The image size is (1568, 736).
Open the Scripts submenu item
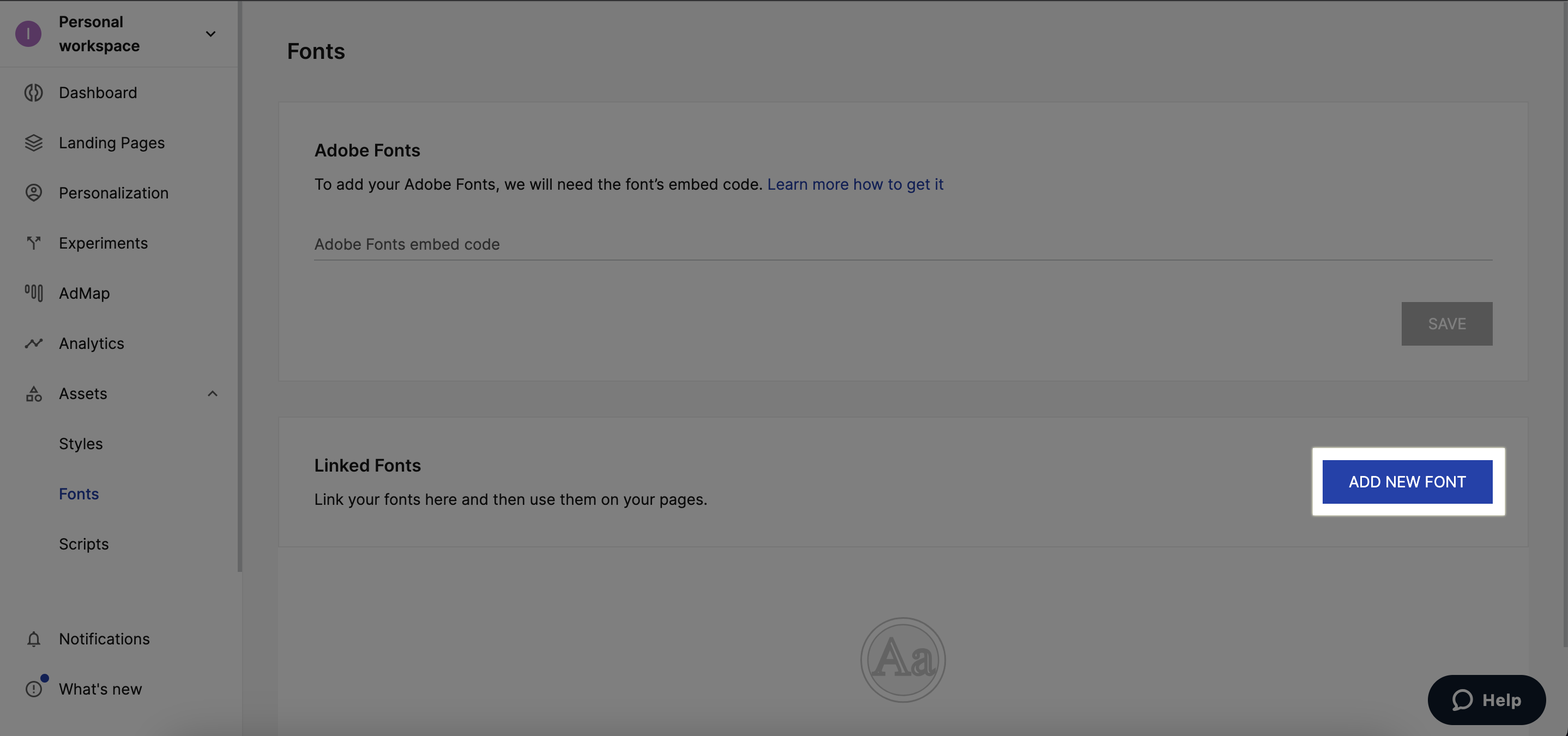click(83, 544)
